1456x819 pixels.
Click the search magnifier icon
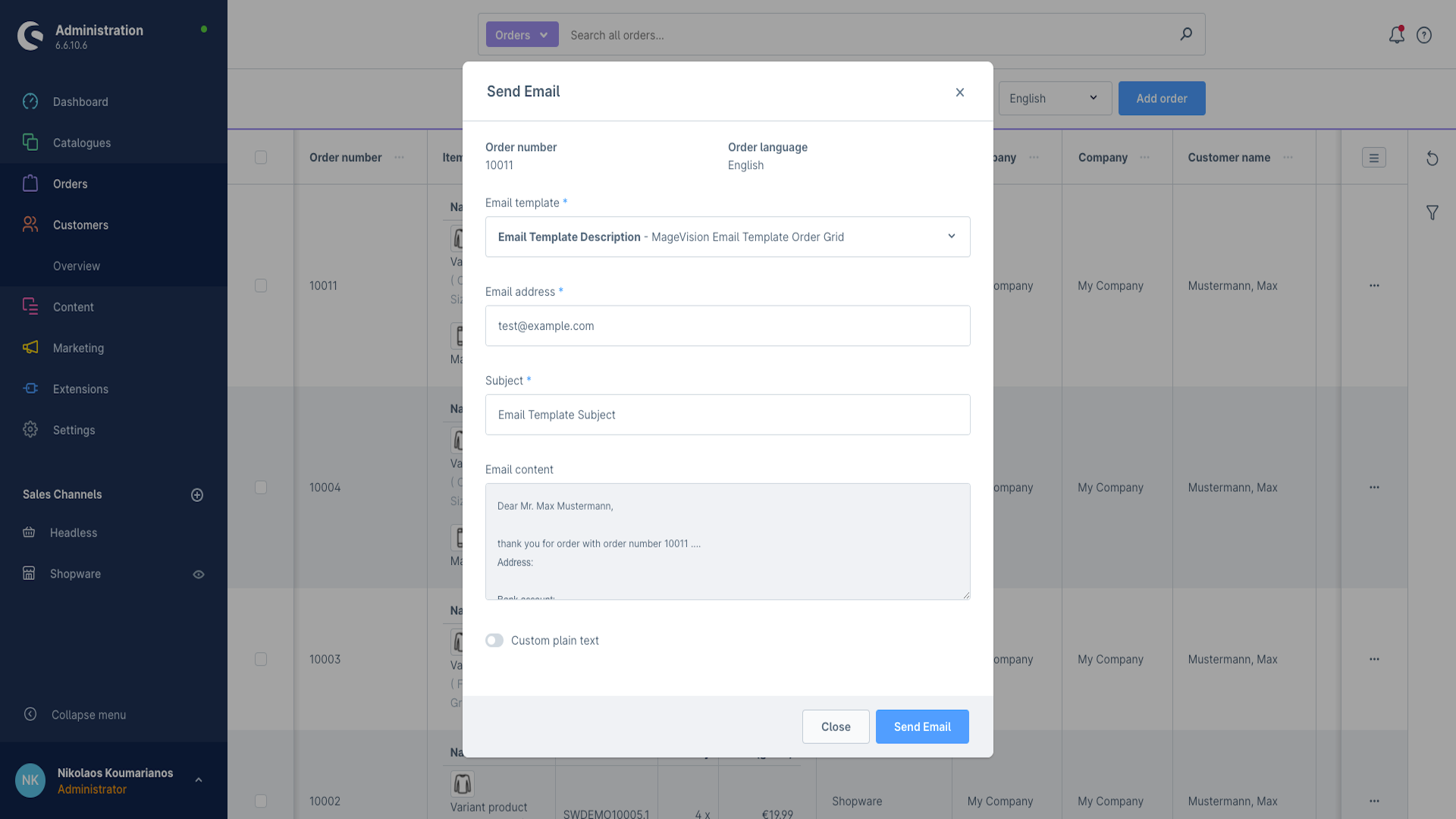pos(1186,34)
